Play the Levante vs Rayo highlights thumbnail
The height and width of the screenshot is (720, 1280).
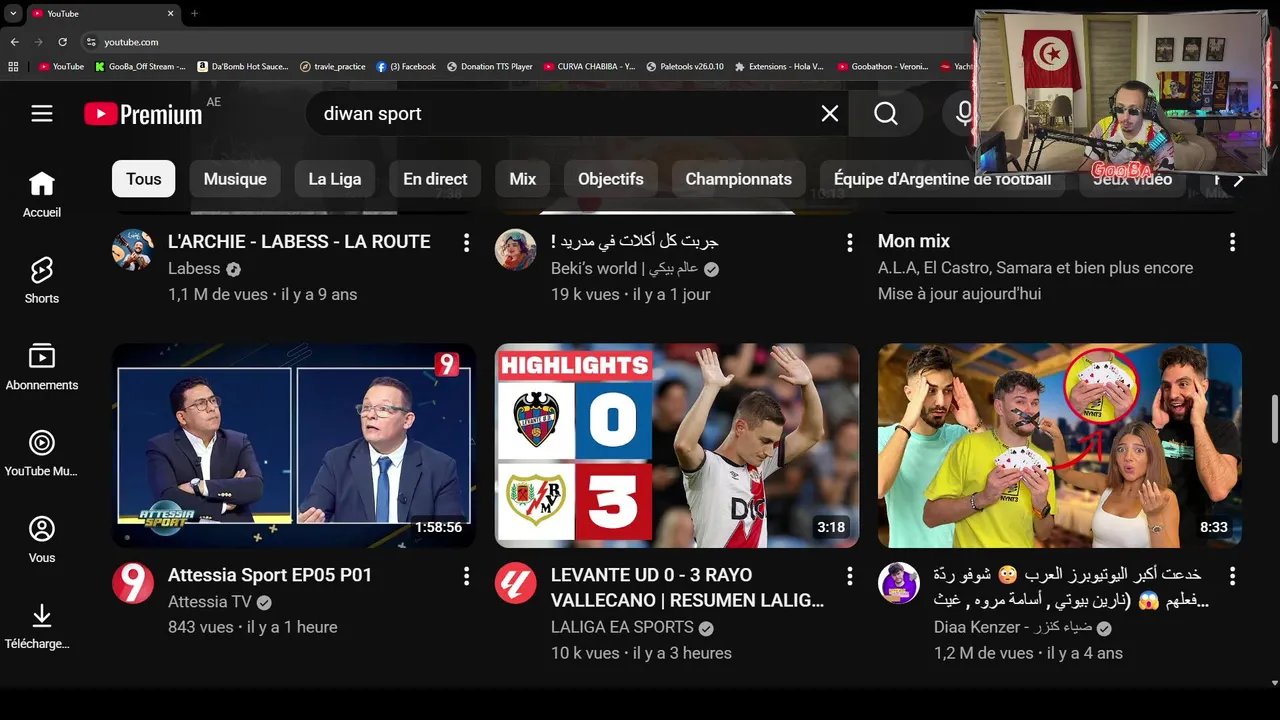pos(677,446)
